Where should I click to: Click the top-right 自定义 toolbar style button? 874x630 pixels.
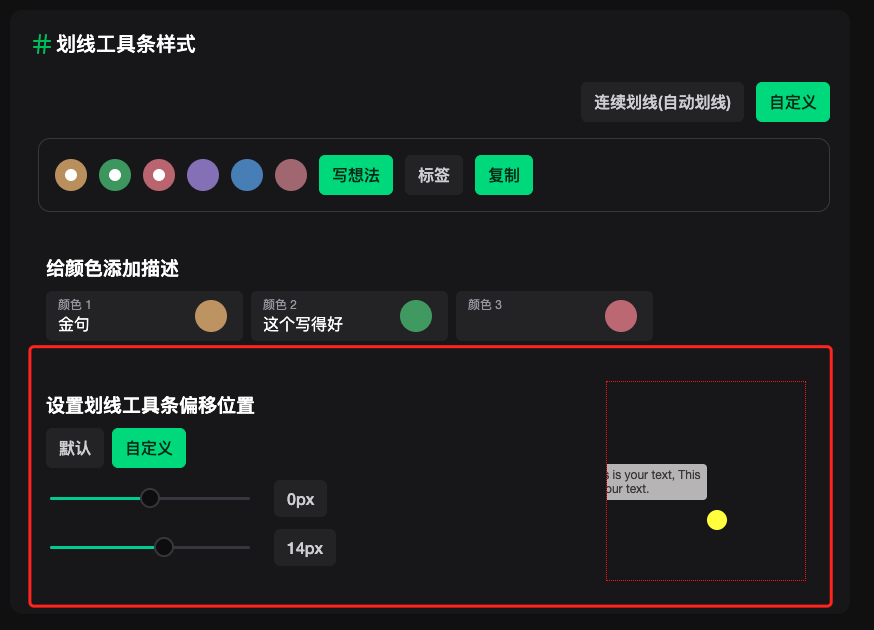tap(793, 102)
